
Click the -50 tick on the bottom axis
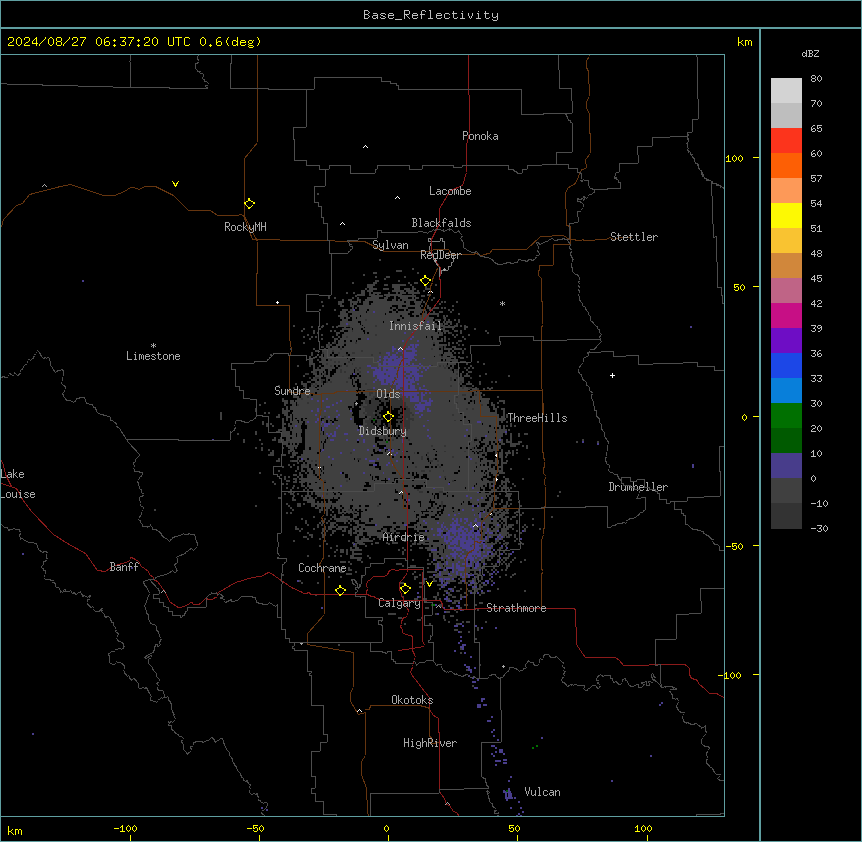(255, 828)
